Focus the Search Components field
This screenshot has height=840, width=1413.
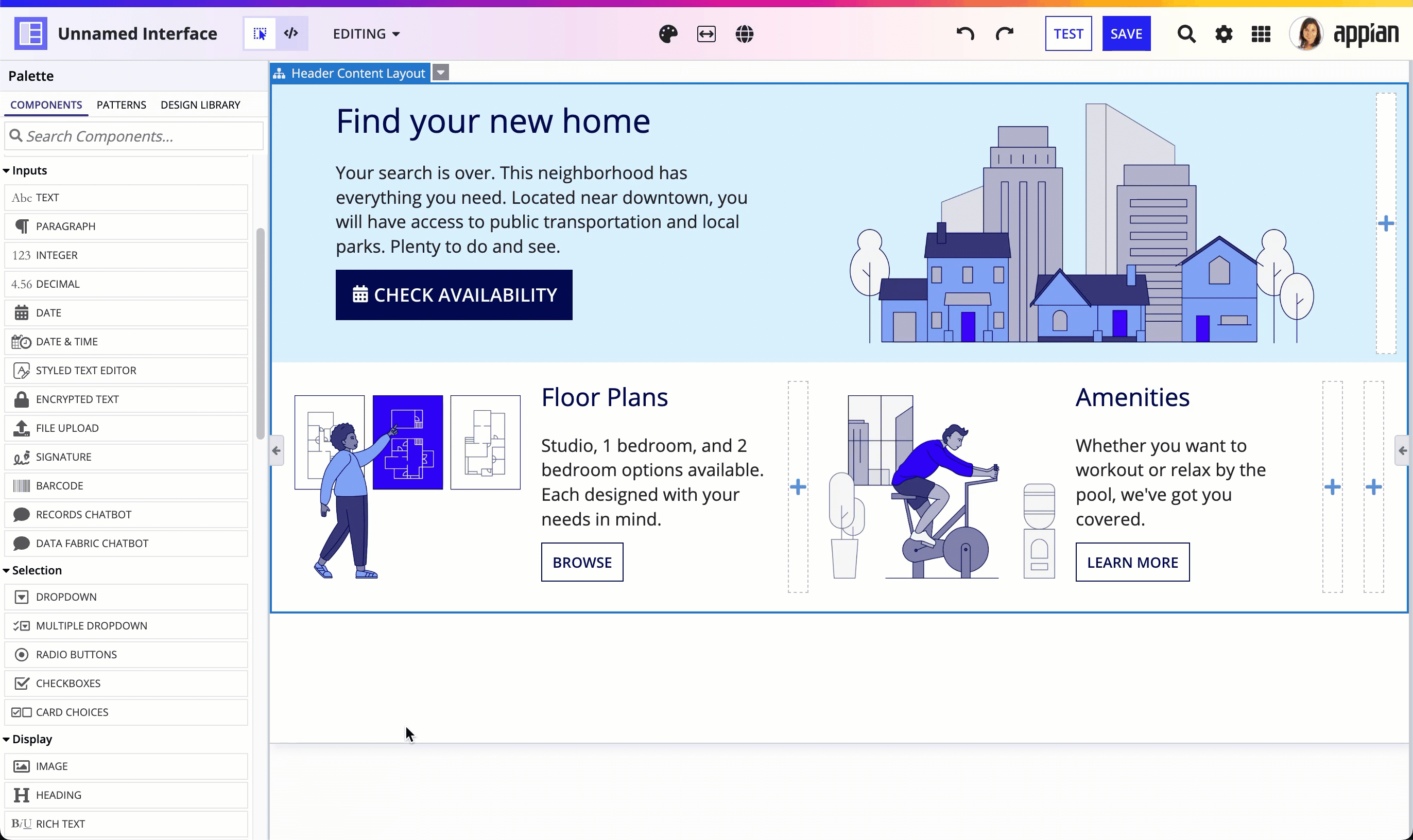[134, 136]
